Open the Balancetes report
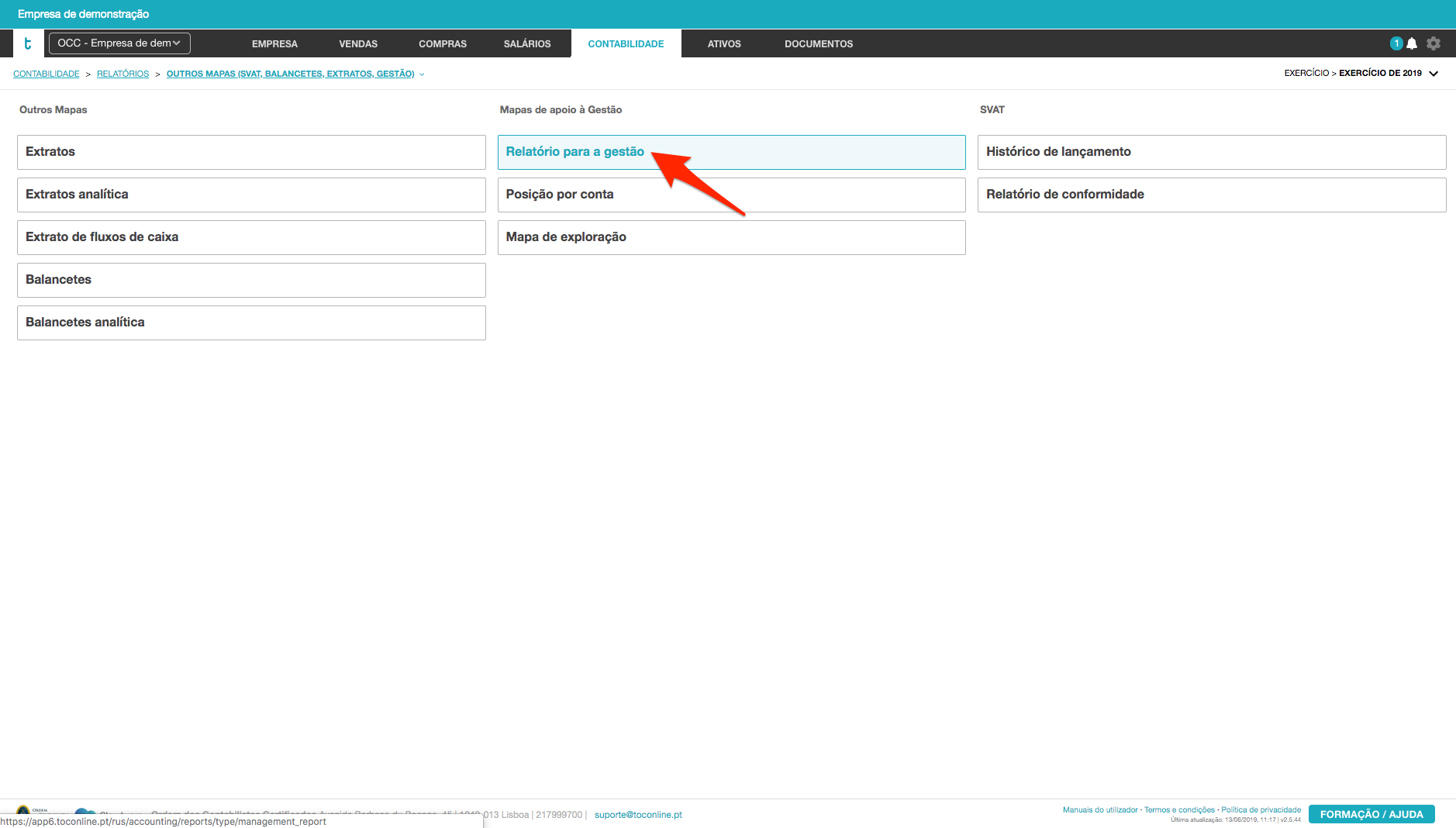Image resolution: width=1456 pixels, height=828 pixels. click(x=251, y=280)
